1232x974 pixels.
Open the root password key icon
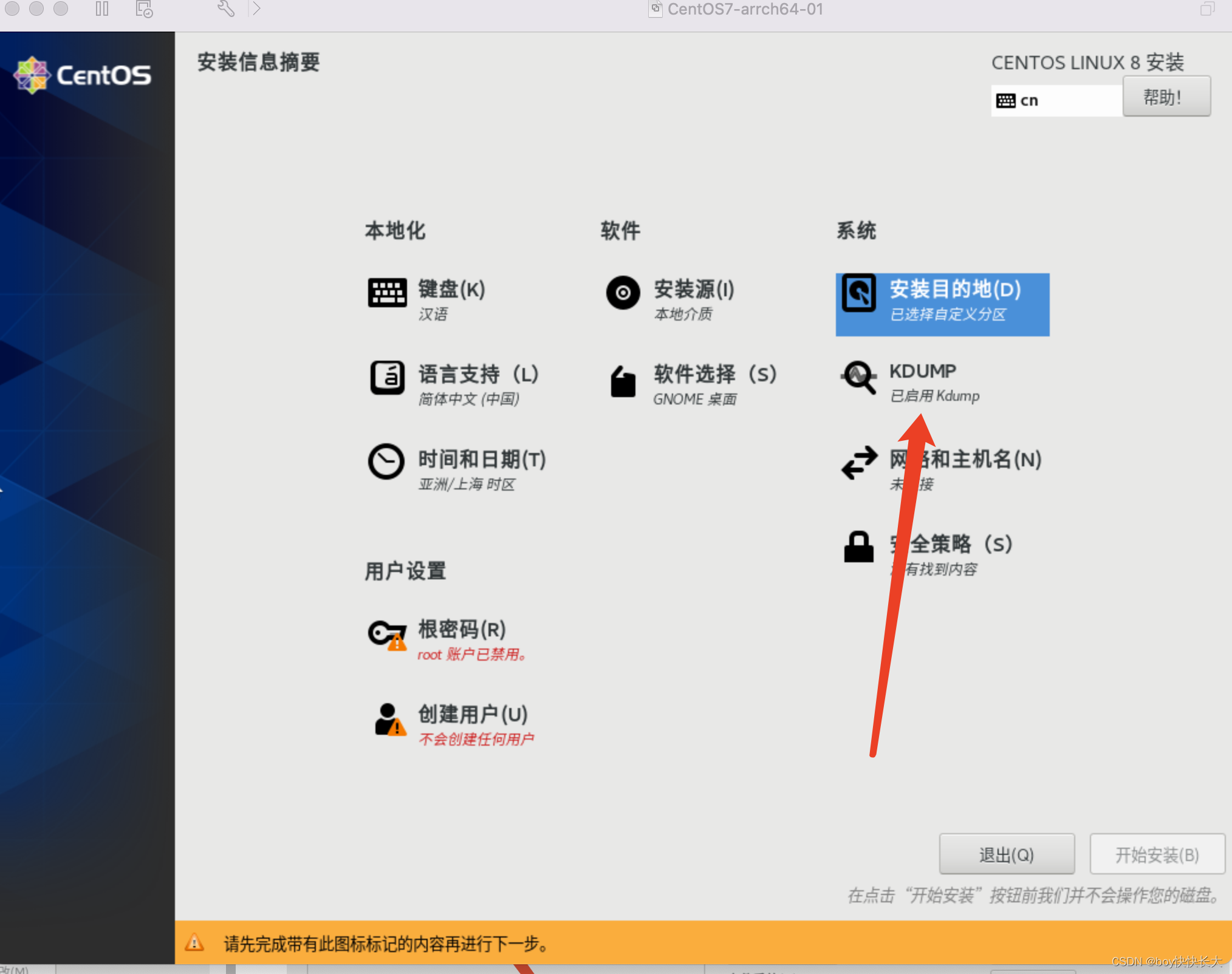(x=387, y=635)
